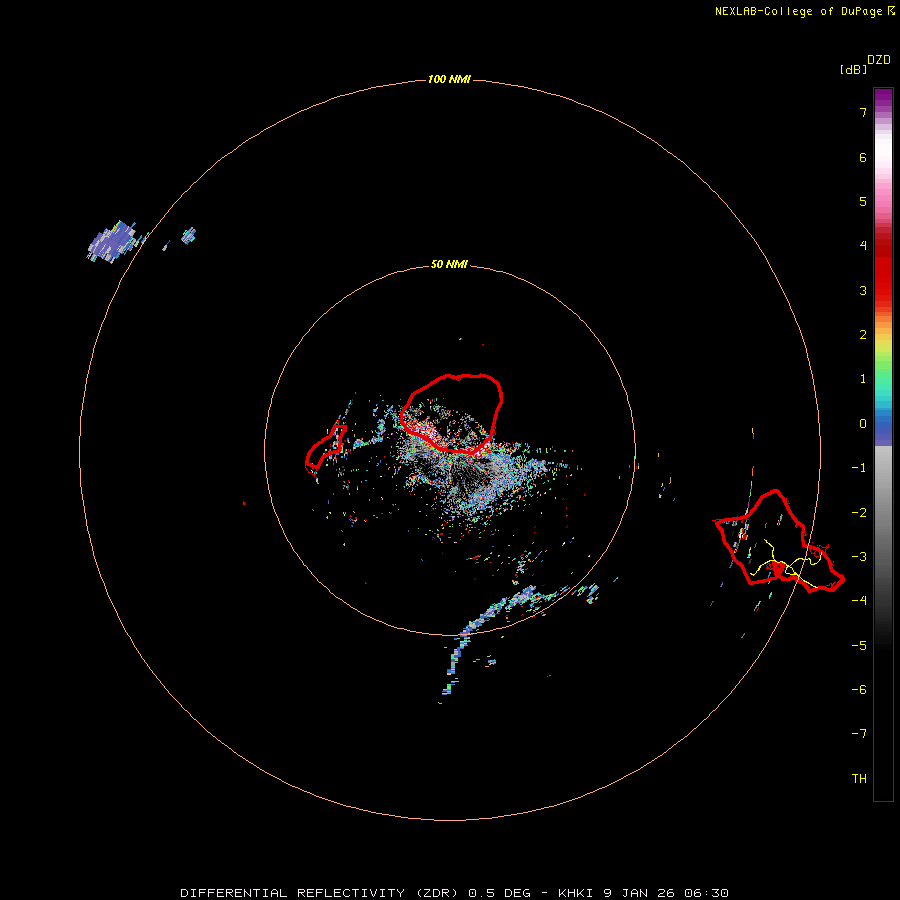This screenshot has height=900, width=900.
Task: Click the 4 value on color scale
Action: (x=863, y=246)
